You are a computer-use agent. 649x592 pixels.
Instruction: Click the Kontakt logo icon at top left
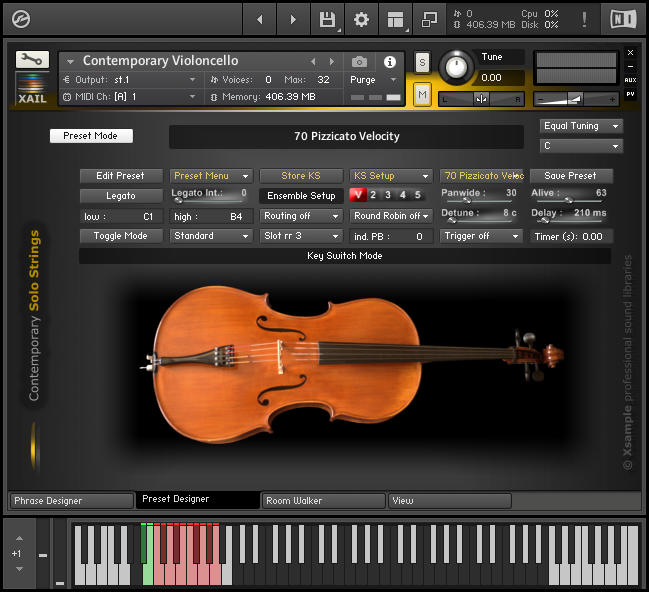tap(21, 19)
